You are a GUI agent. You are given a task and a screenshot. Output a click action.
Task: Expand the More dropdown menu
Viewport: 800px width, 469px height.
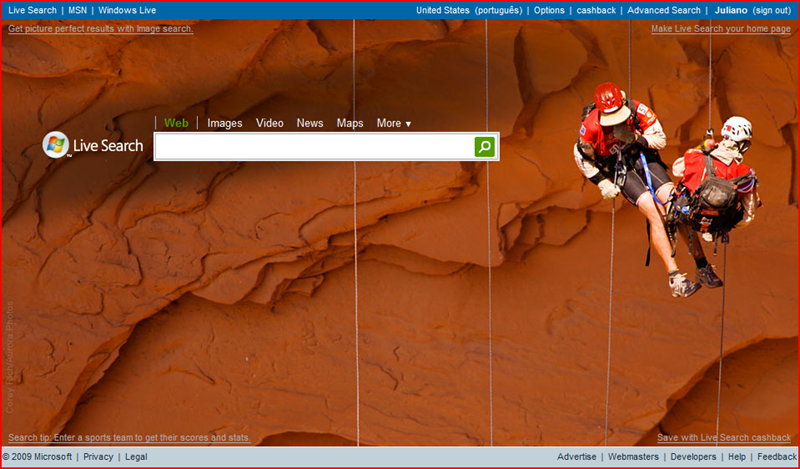coord(394,123)
